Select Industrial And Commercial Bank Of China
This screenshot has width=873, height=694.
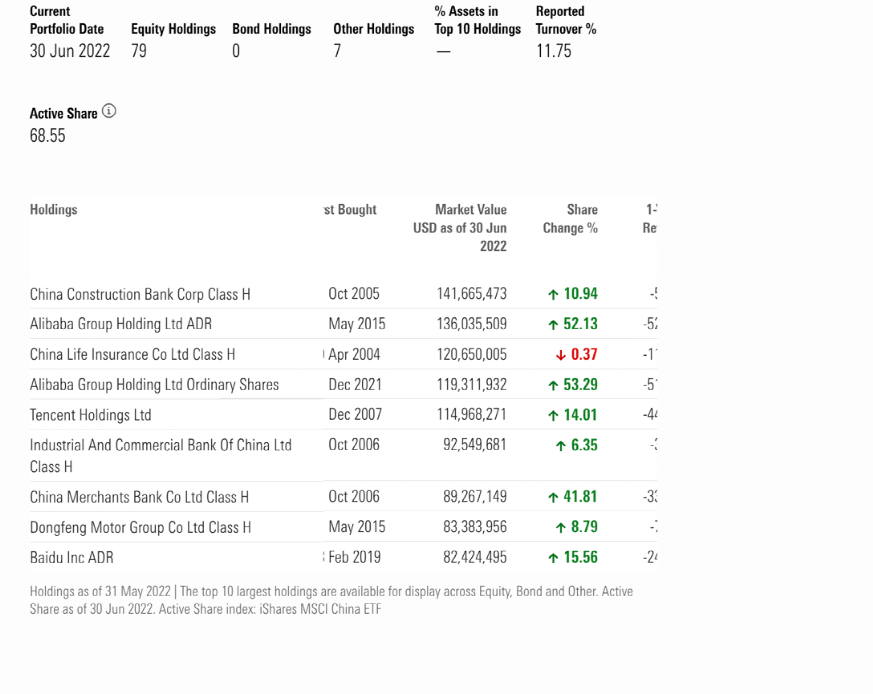(160, 445)
